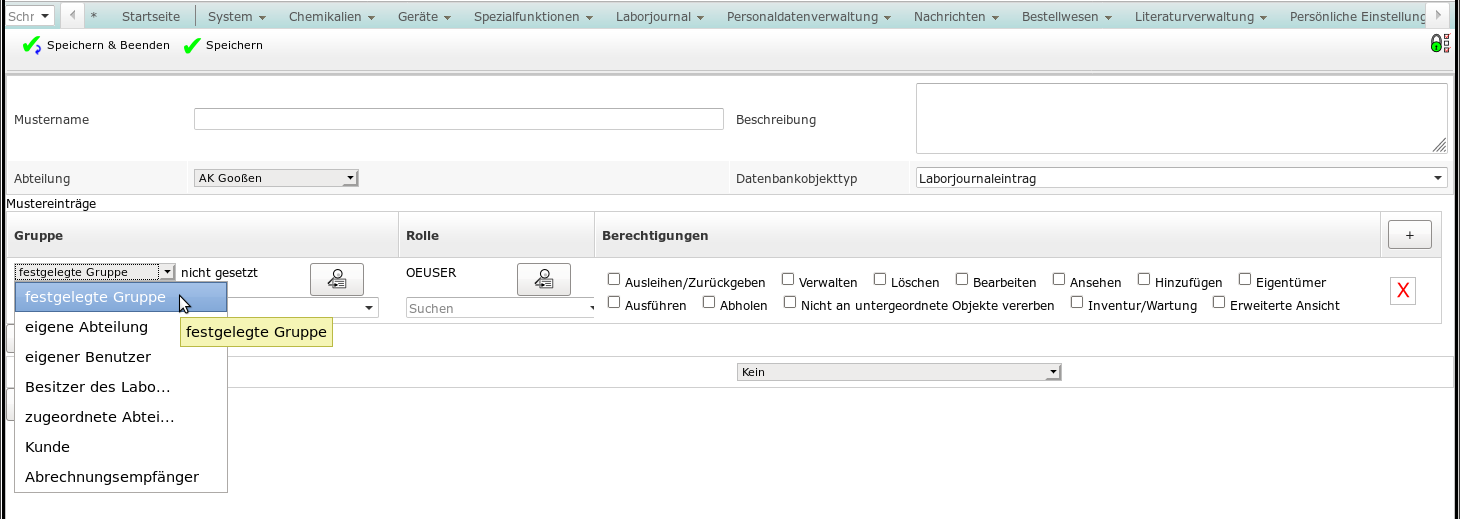Viewport: 1460px width, 519px height.
Task: Click the Mustername text field
Action: (x=458, y=119)
